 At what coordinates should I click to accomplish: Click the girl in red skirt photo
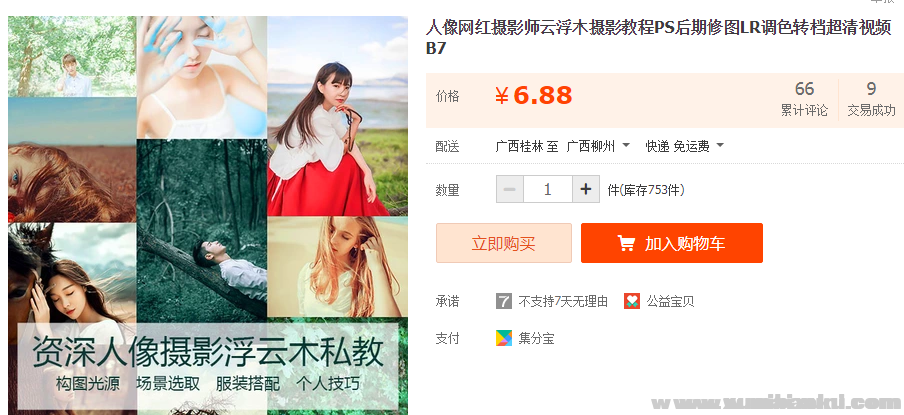coord(337,116)
